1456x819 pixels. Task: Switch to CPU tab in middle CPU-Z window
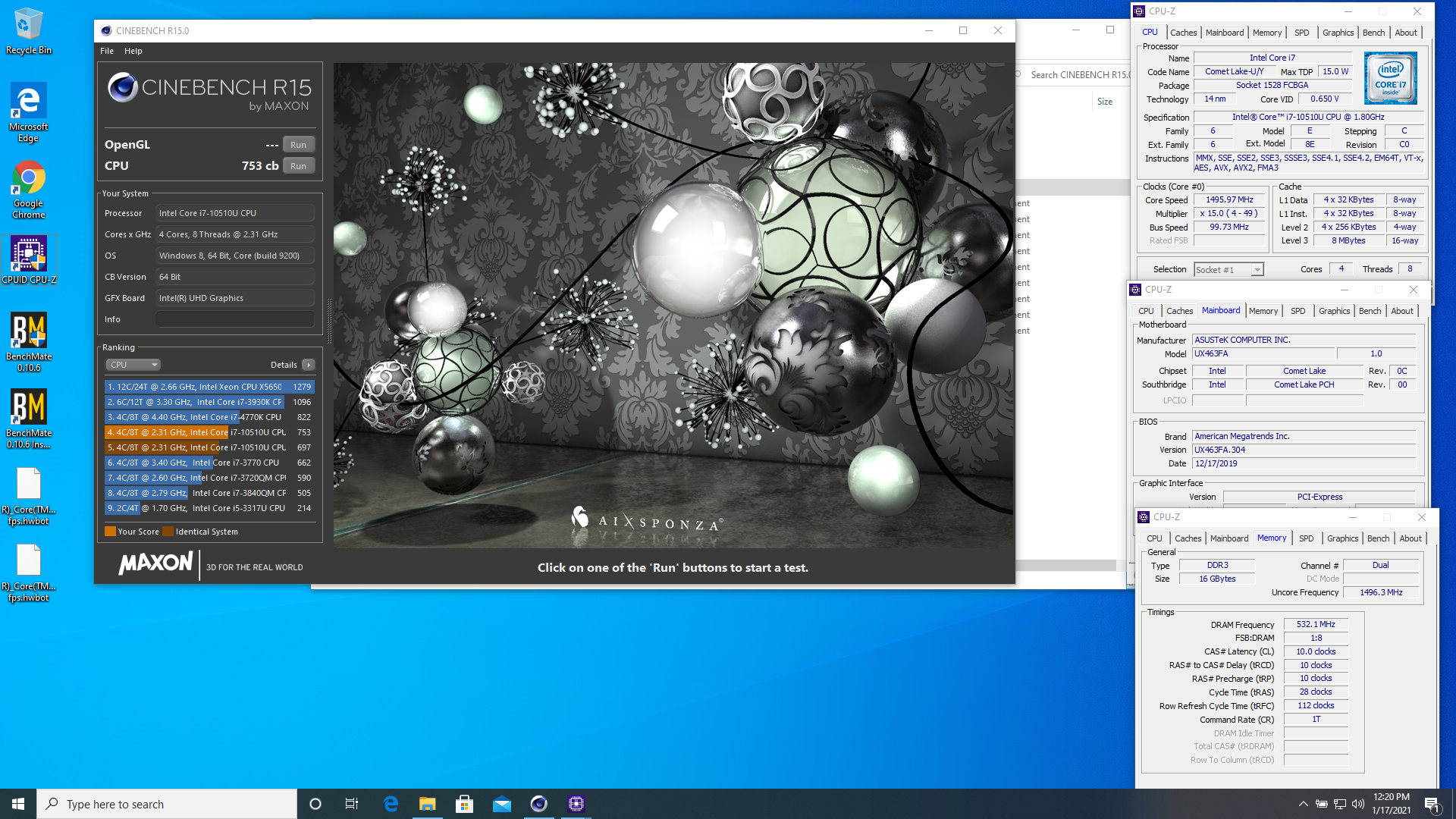1146,311
